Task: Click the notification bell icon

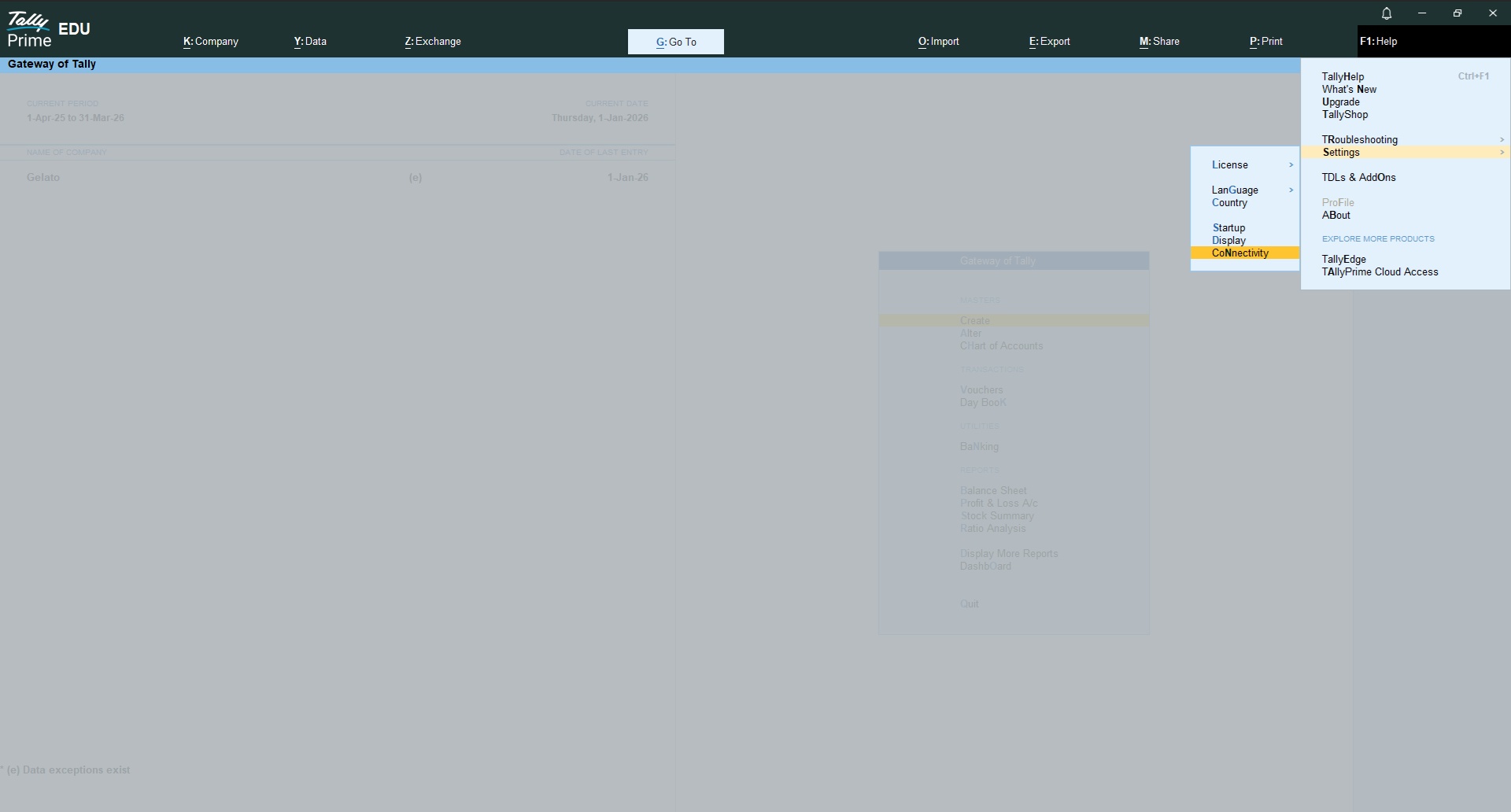Action: coord(1387,13)
